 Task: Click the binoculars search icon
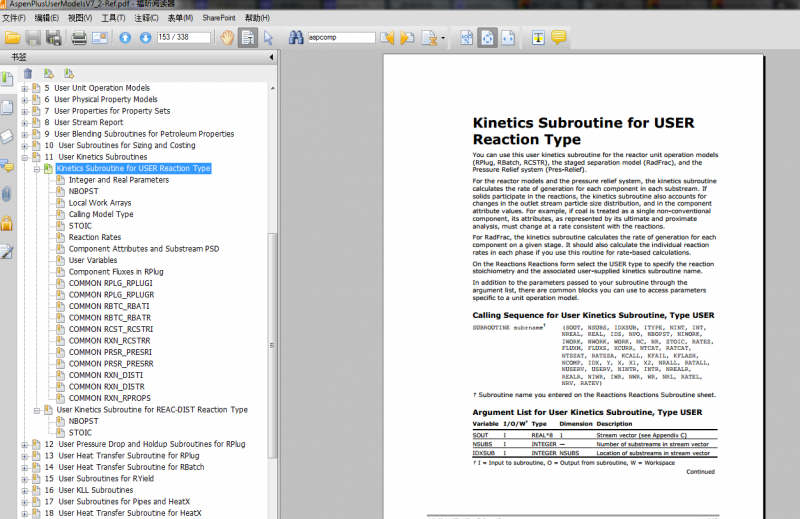coord(296,37)
